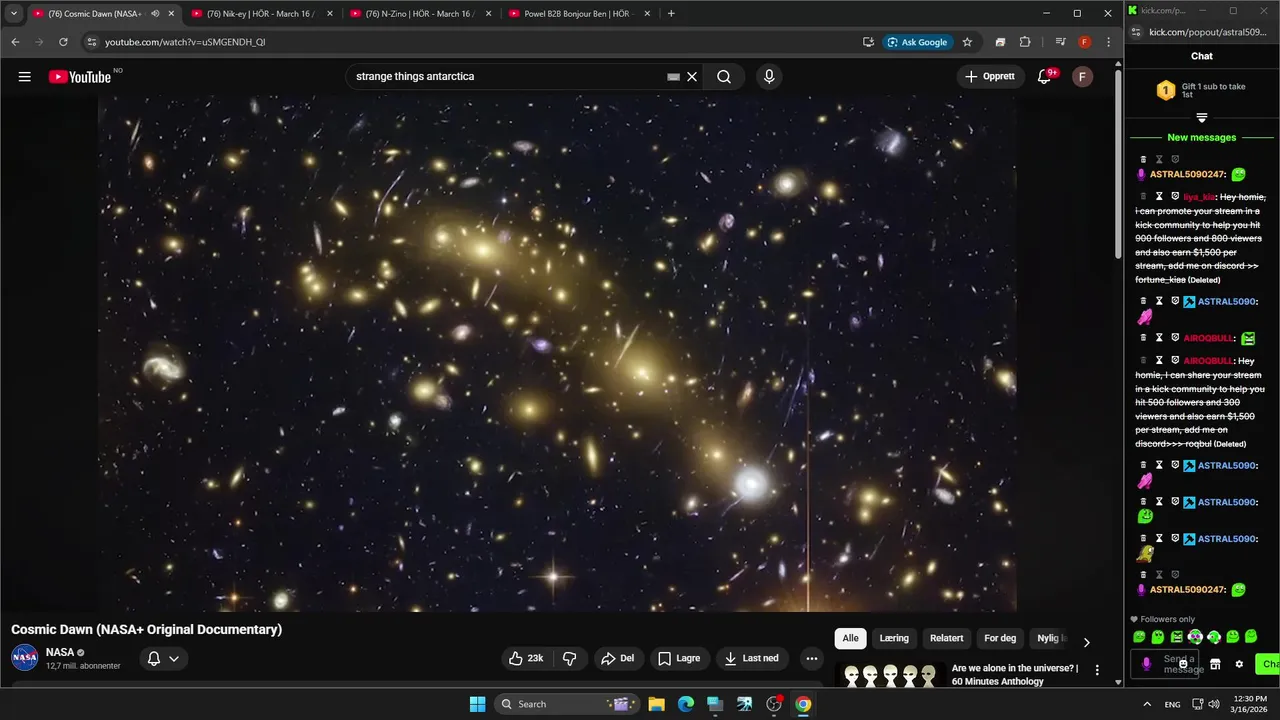Image resolution: width=1280 pixels, height=720 pixels.
Task: Bookmark this page with star icon
Action: coord(967,42)
